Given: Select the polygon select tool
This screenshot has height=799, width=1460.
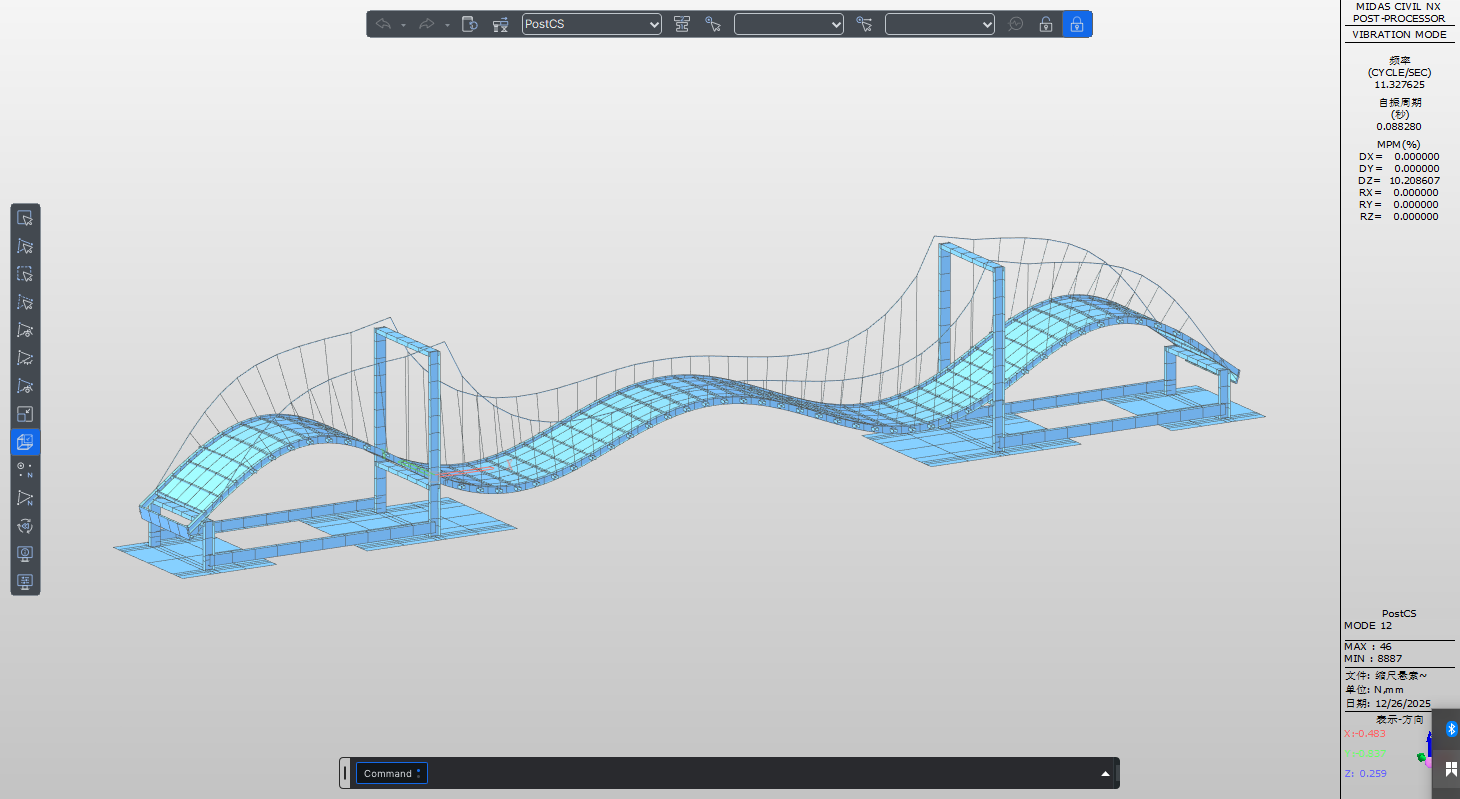Looking at the screenshot, I should (x=25, y=246).
